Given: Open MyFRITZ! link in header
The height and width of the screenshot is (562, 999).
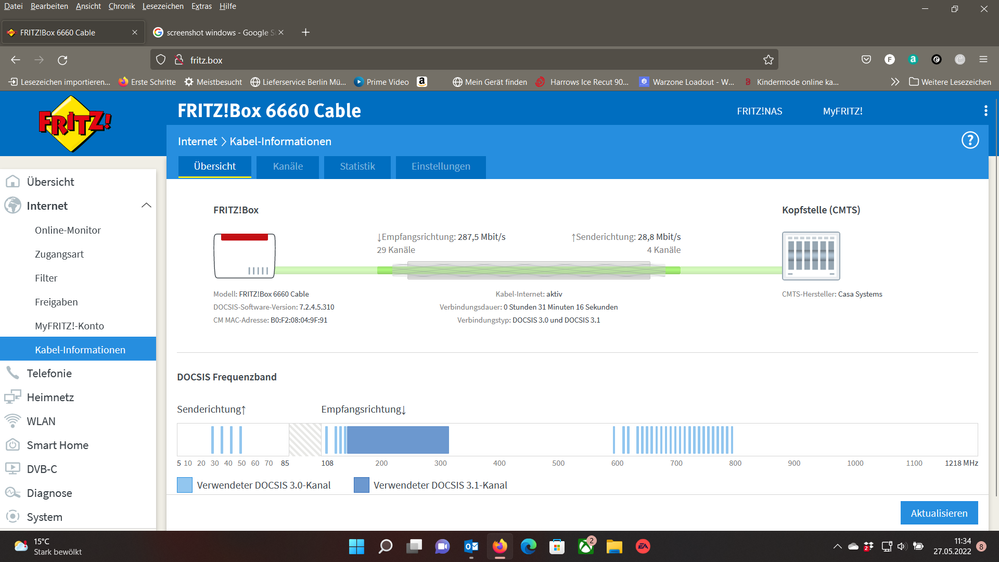Looking at the screenshot, I should (x=842, y=111).
